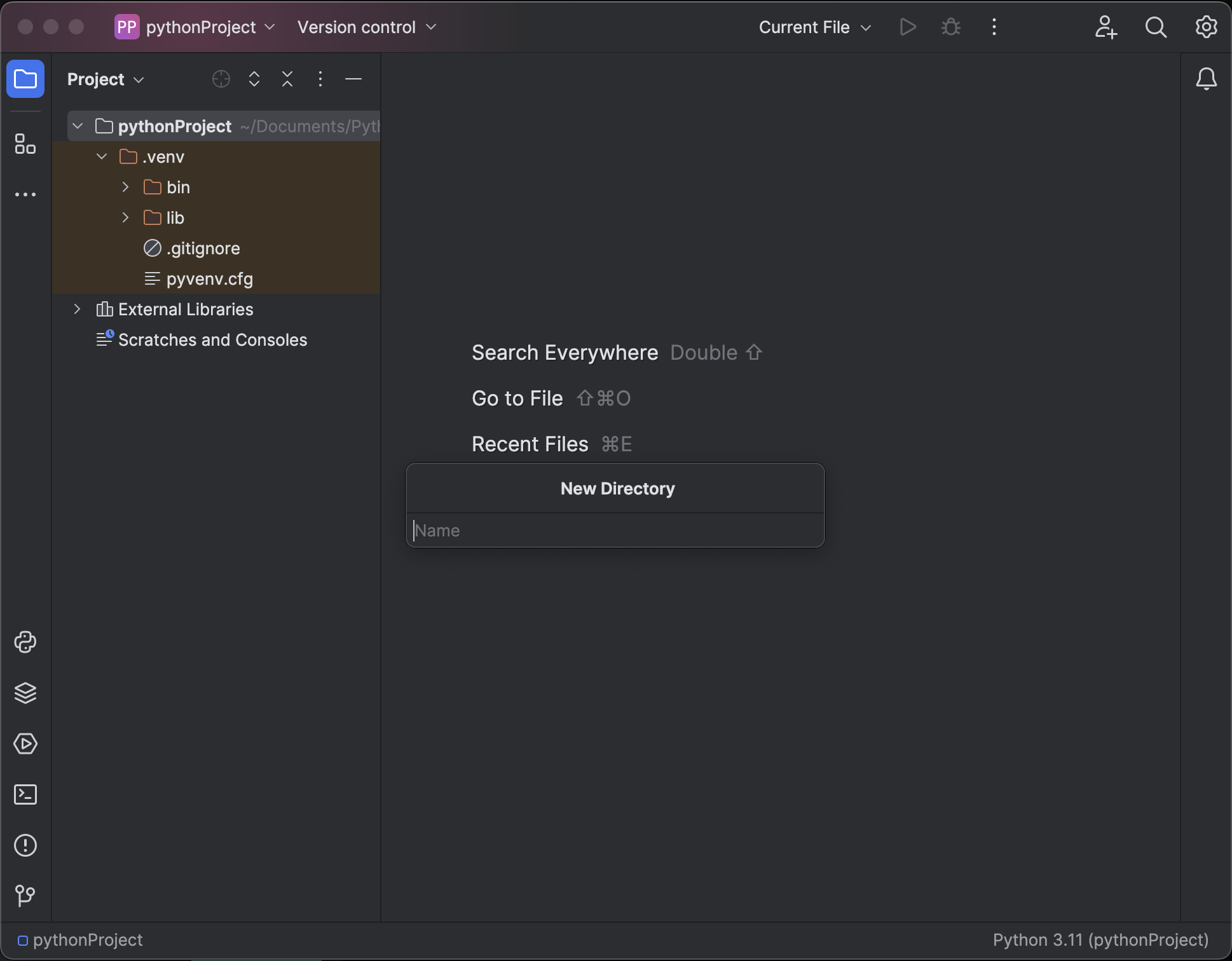Viewport: 1232px width, 961px height.
Task: Open the pythonProject project dropdown
Action: coord(195,27)
